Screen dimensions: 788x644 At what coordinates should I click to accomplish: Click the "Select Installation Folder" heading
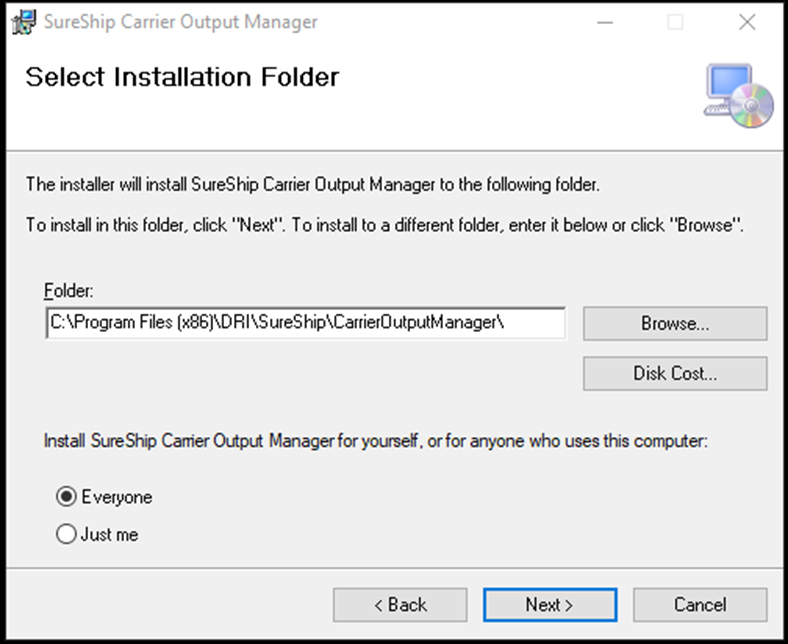click(182, 77)
